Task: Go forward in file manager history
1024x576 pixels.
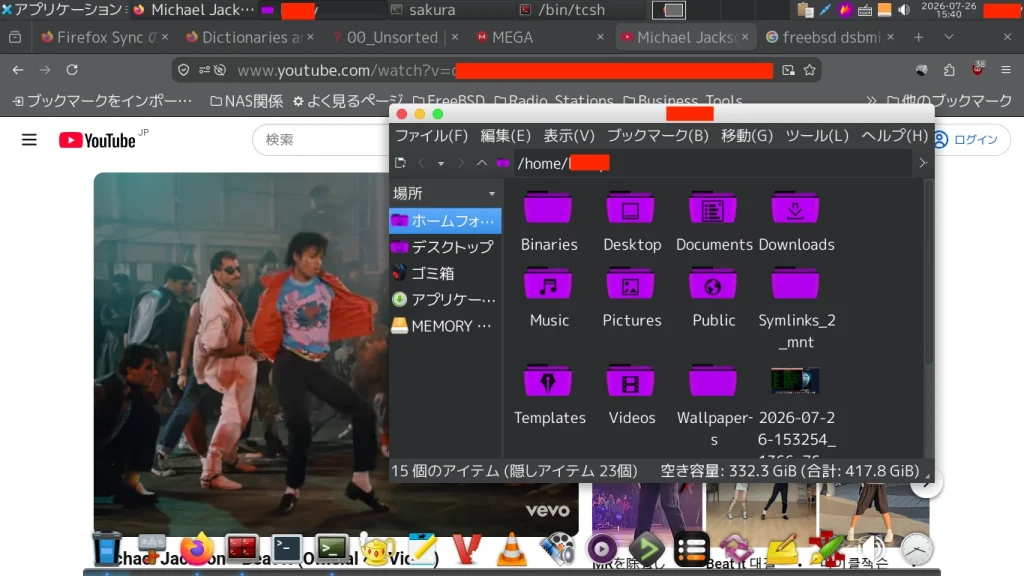Action: point(461,163)
